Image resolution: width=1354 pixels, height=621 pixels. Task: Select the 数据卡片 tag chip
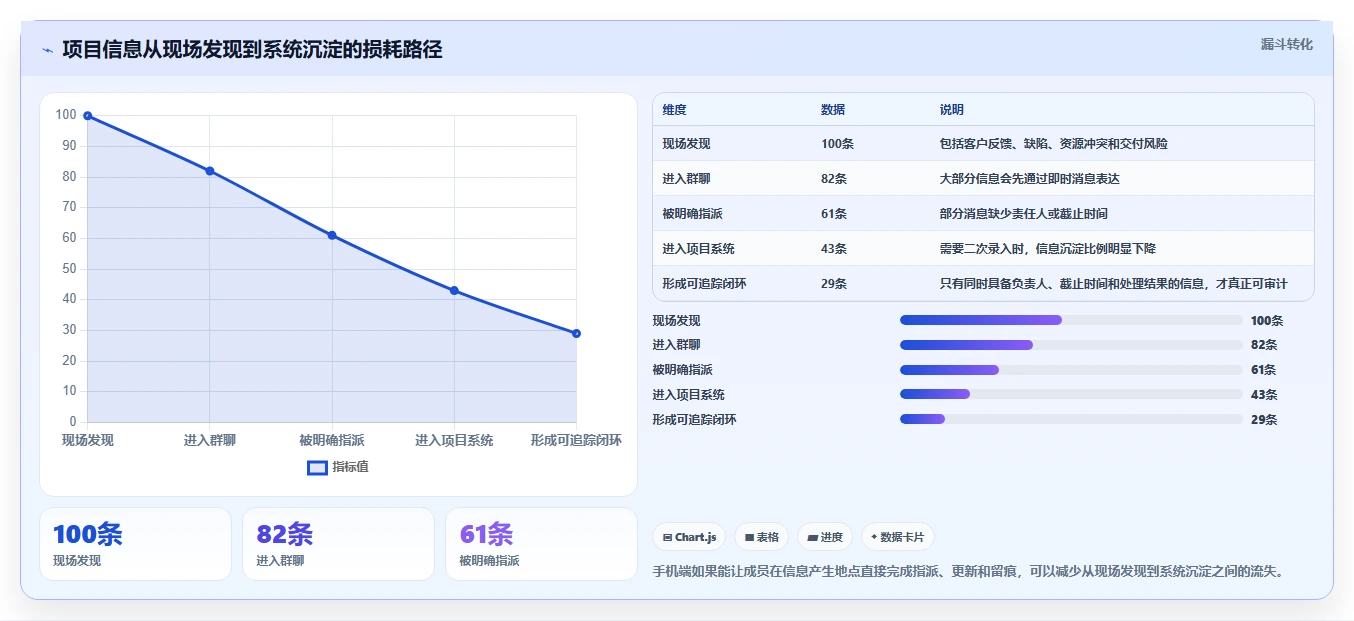[x=898, y=537]
